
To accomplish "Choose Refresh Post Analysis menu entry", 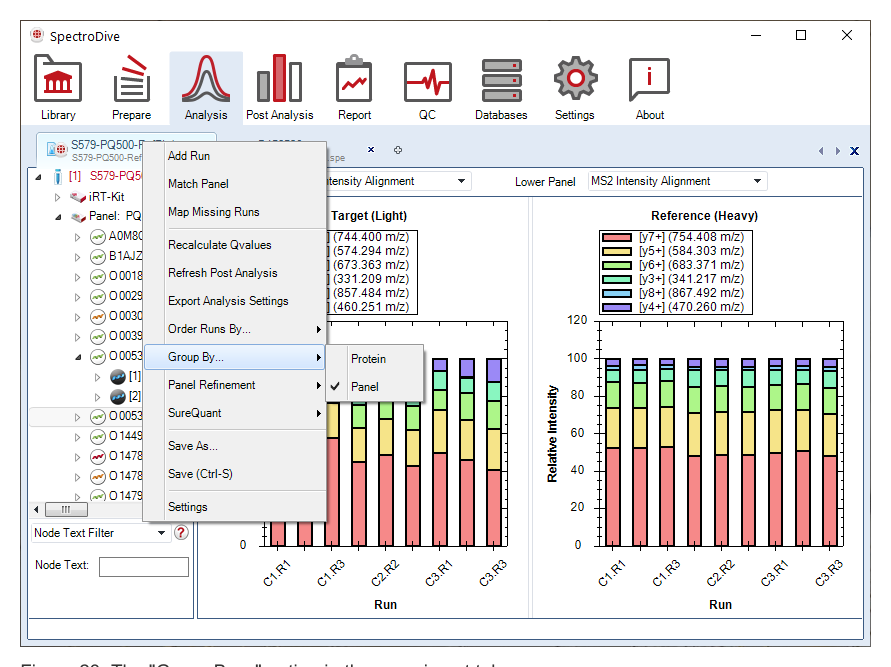I will [x=234, y=273].
